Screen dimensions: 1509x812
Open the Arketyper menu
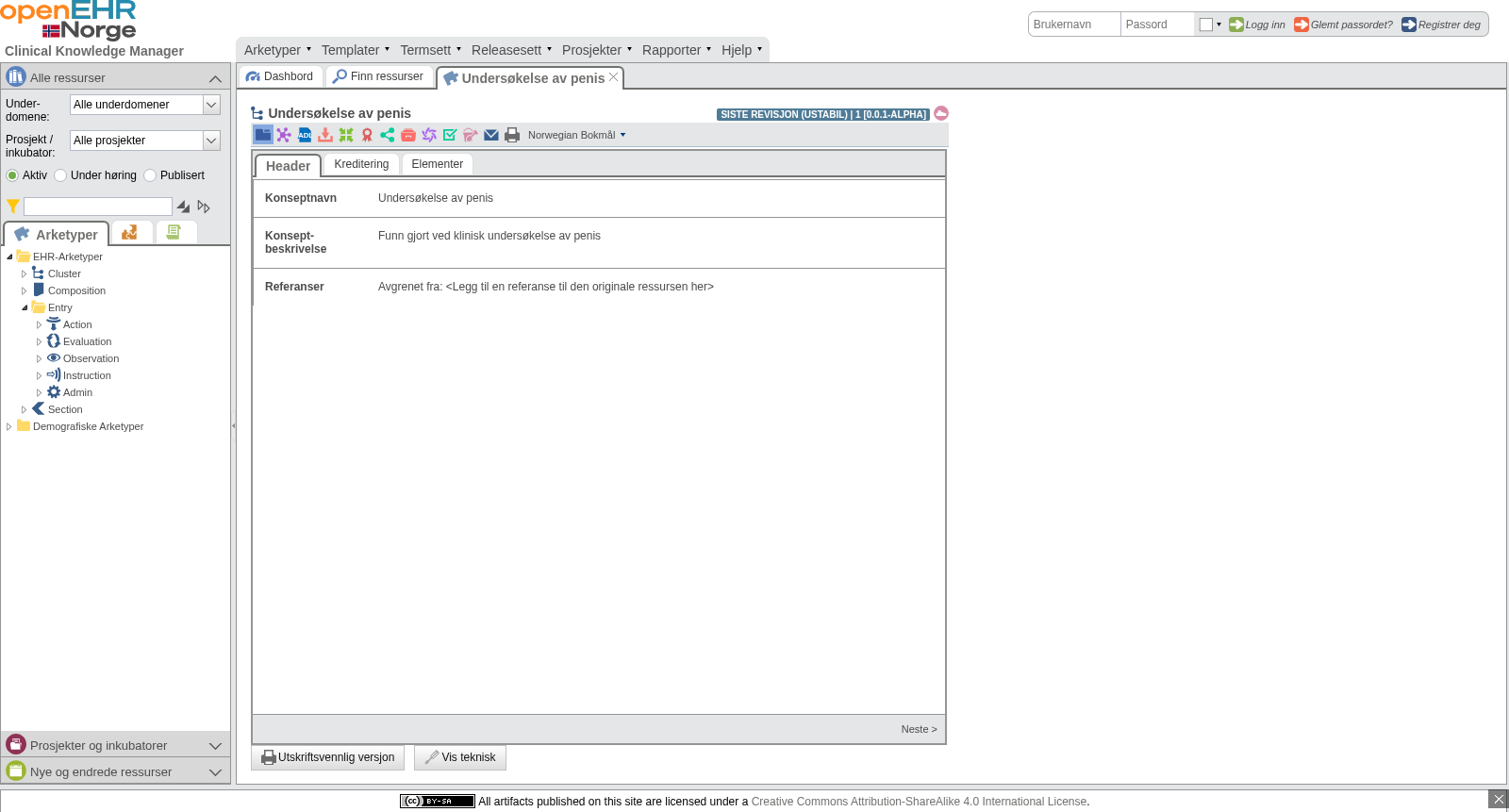(x=277, y=50)
